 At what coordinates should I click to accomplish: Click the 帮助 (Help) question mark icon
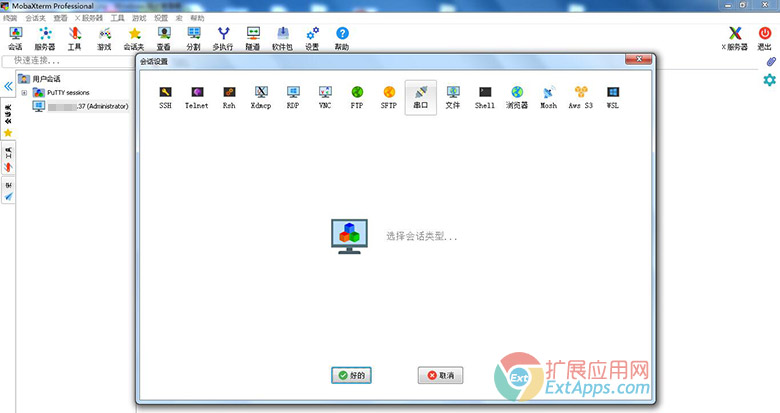[x=342, y=39]
